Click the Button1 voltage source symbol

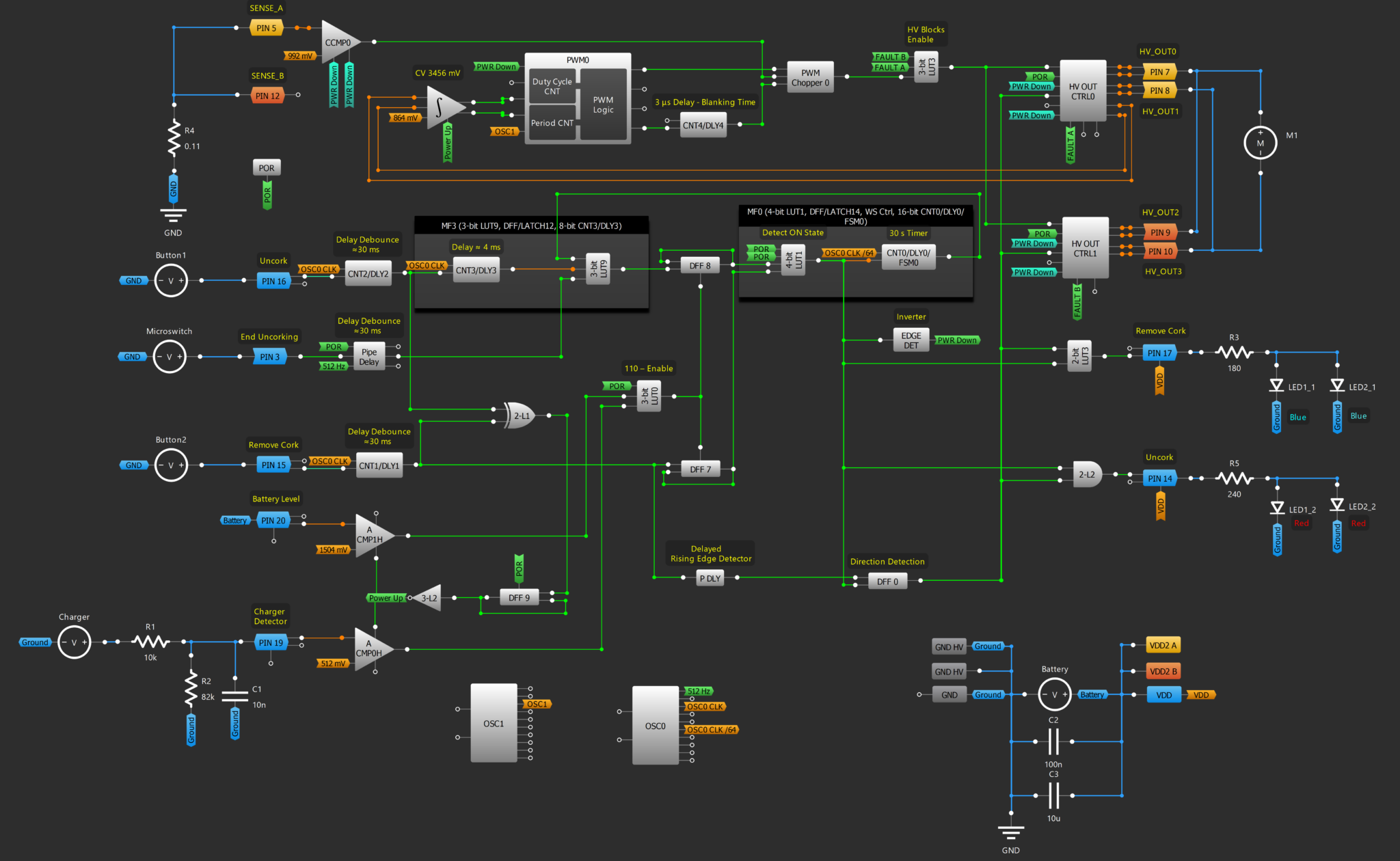click(x=171, y=281)
